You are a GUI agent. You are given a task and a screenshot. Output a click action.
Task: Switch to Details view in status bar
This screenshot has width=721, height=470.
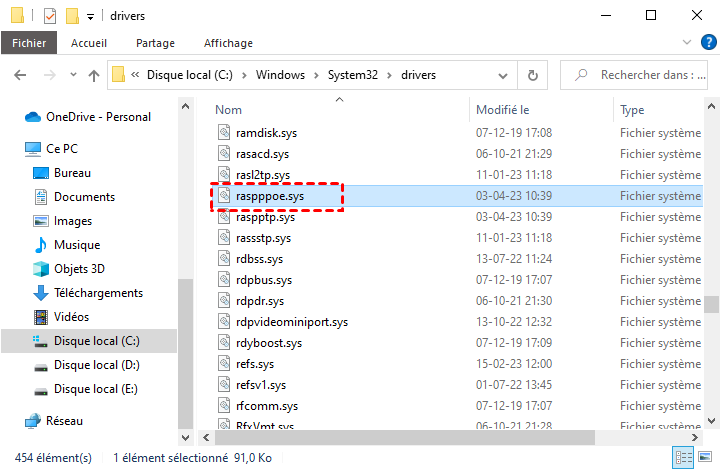[683, 458]
